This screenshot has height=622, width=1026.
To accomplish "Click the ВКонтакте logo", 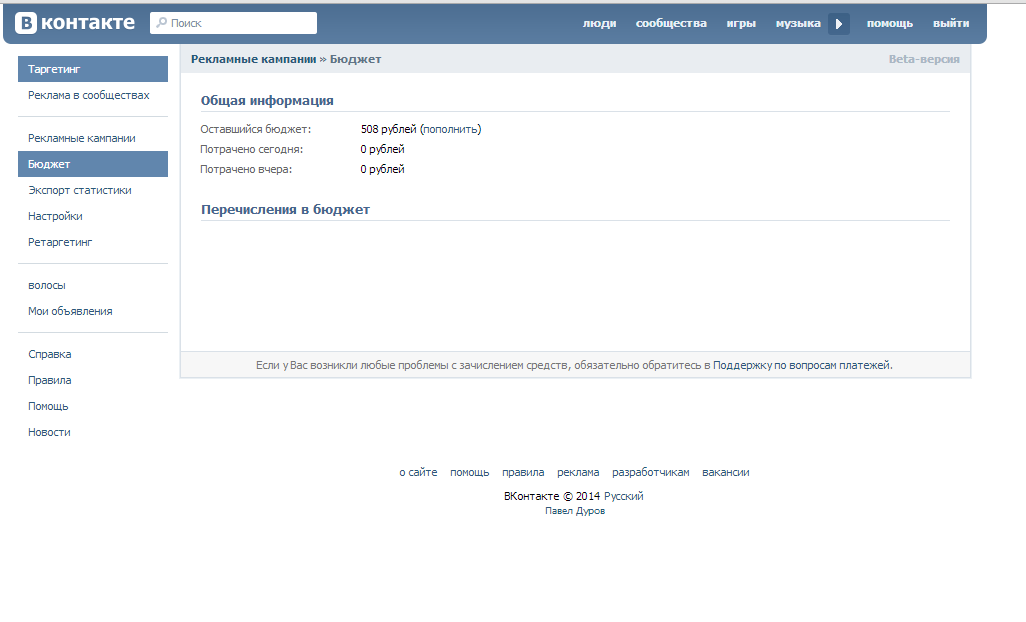I will 75,23.
